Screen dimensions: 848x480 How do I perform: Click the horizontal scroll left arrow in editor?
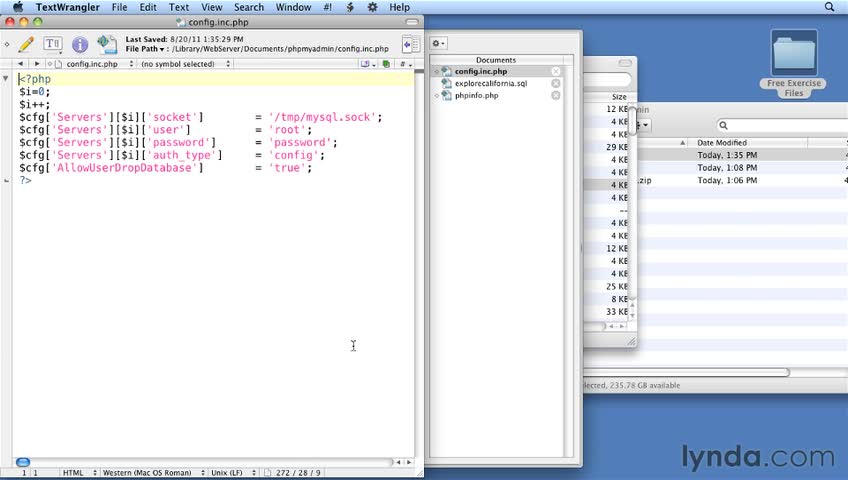399,462
